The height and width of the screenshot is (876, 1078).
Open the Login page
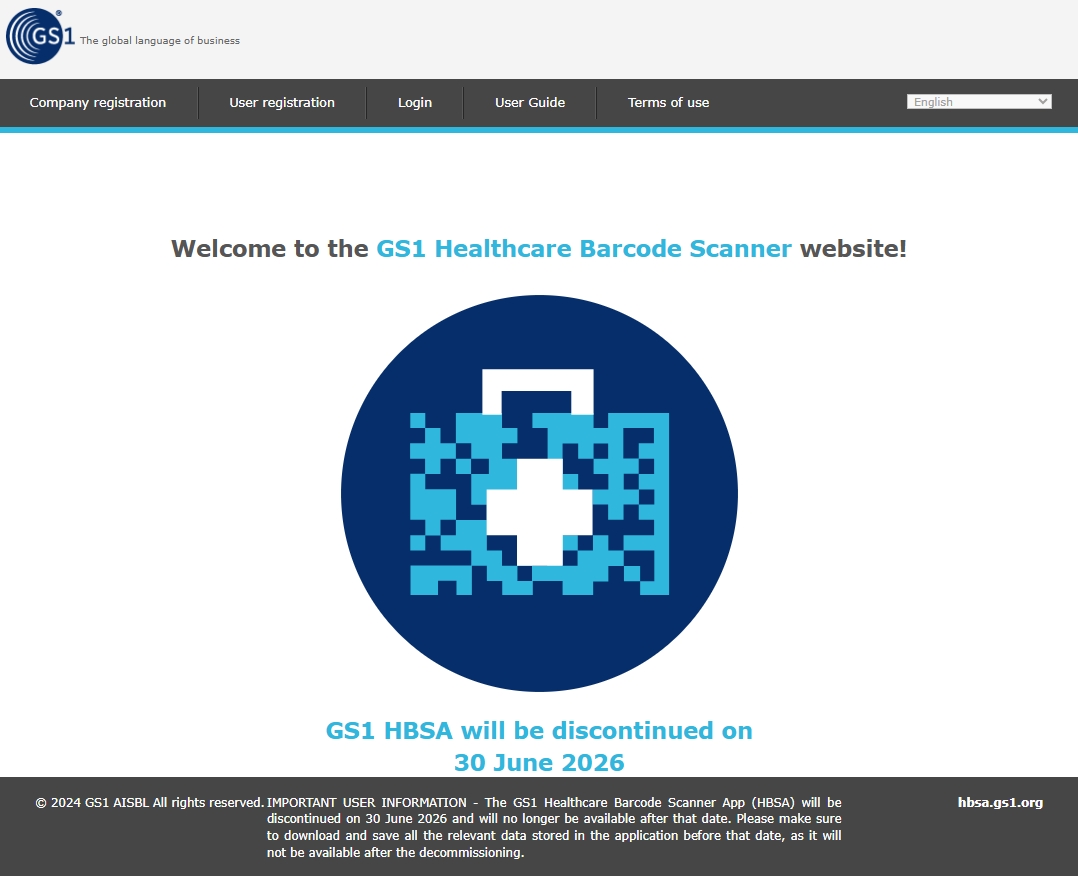point(415,102)
